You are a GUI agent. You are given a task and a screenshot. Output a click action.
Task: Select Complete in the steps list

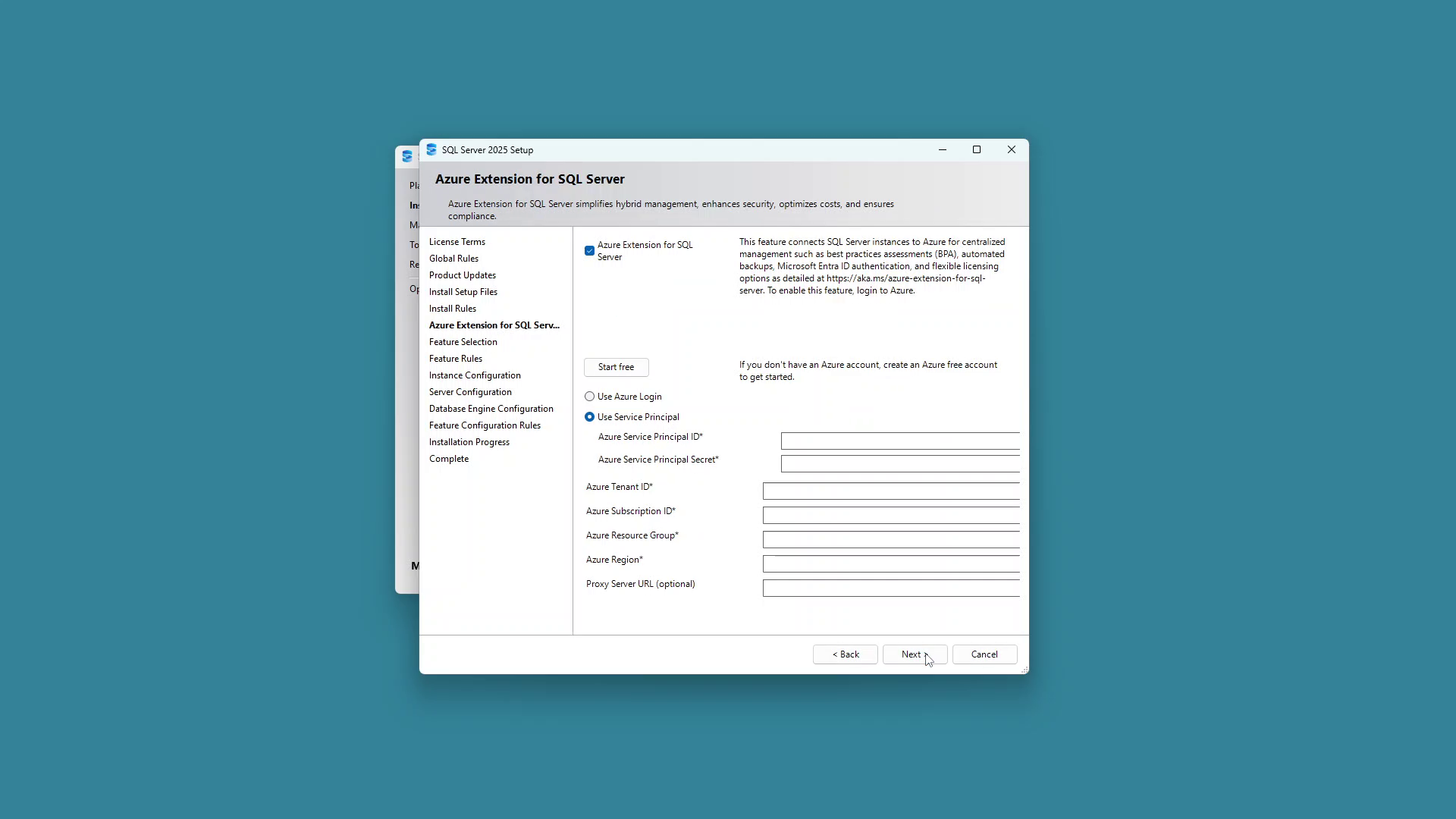(449, 459)
